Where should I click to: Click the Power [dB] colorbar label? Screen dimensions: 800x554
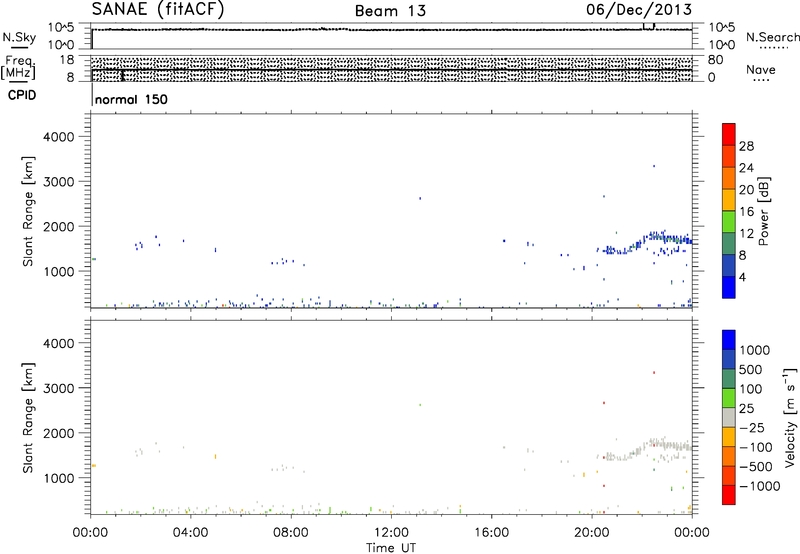point(763,211)
